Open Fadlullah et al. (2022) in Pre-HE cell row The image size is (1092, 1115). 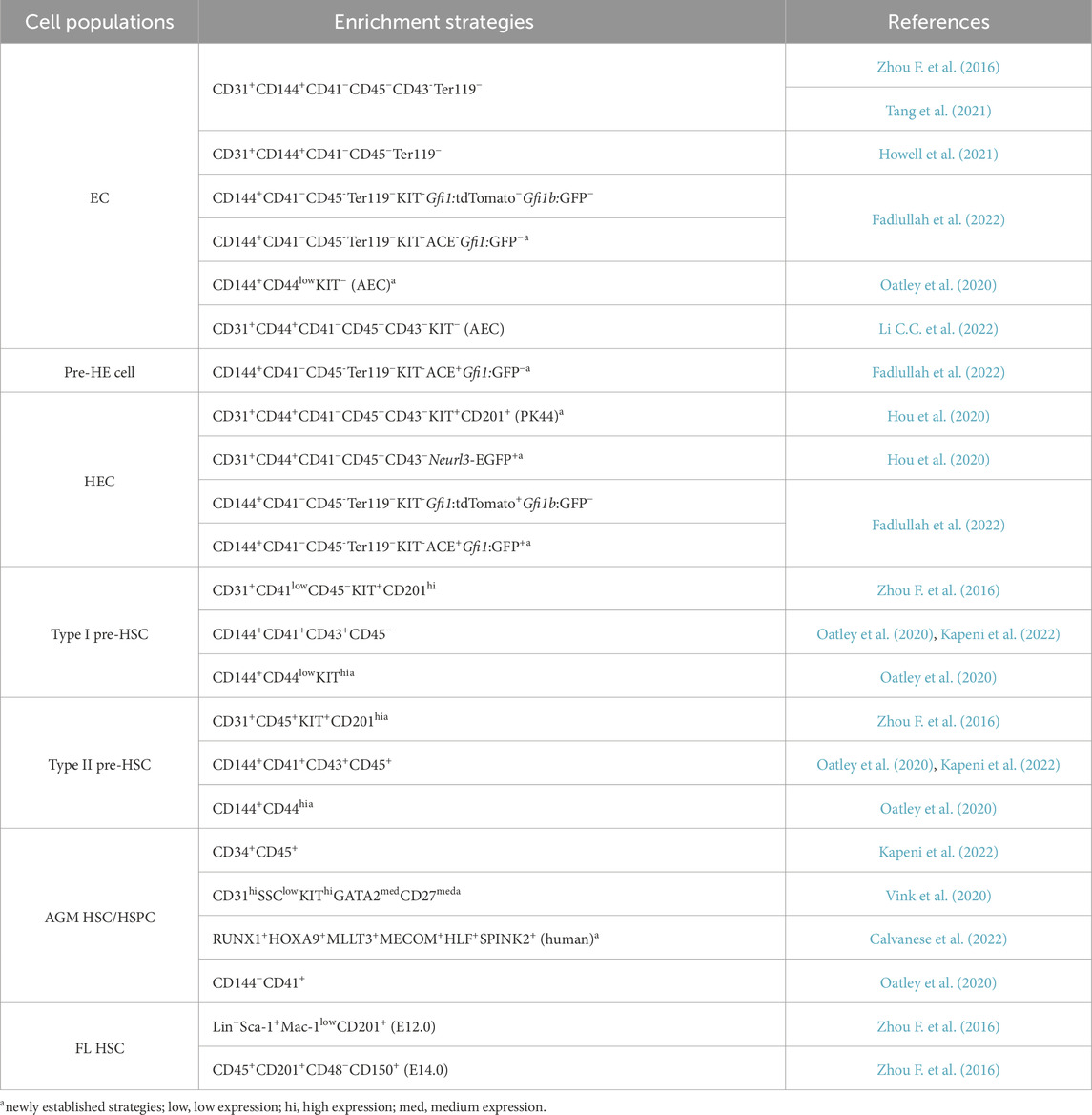click(x=937, y=372)
